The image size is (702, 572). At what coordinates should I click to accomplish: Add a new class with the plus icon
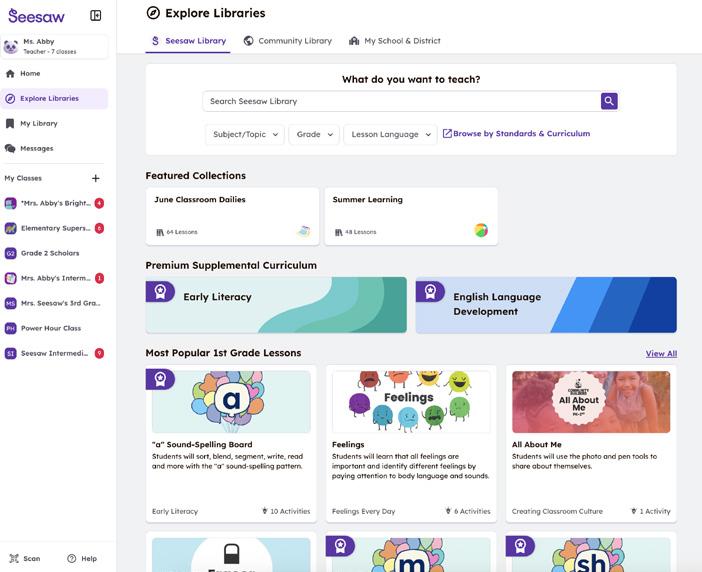tap(95, 178)
